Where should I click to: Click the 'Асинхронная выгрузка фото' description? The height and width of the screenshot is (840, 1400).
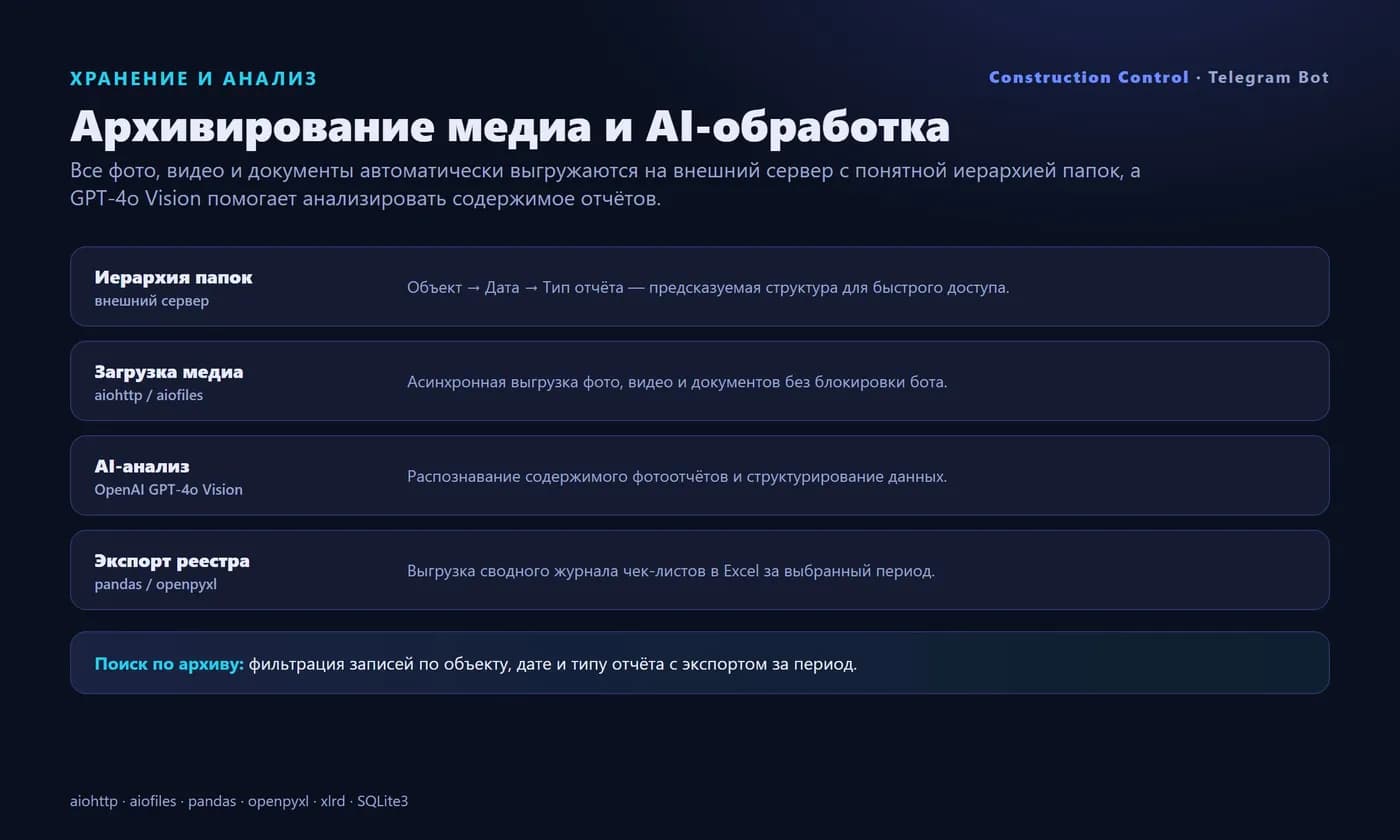coord(677,382)
